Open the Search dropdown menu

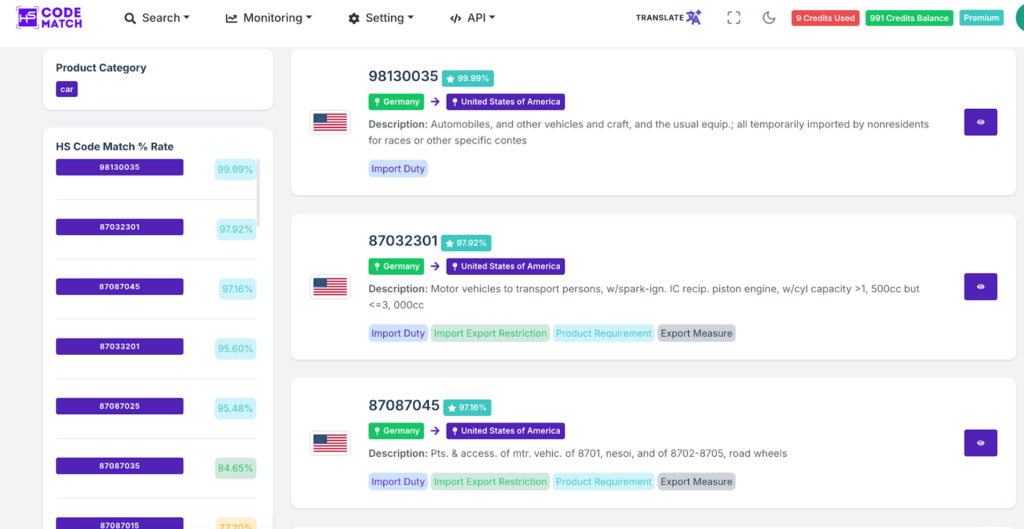point(156,18)
